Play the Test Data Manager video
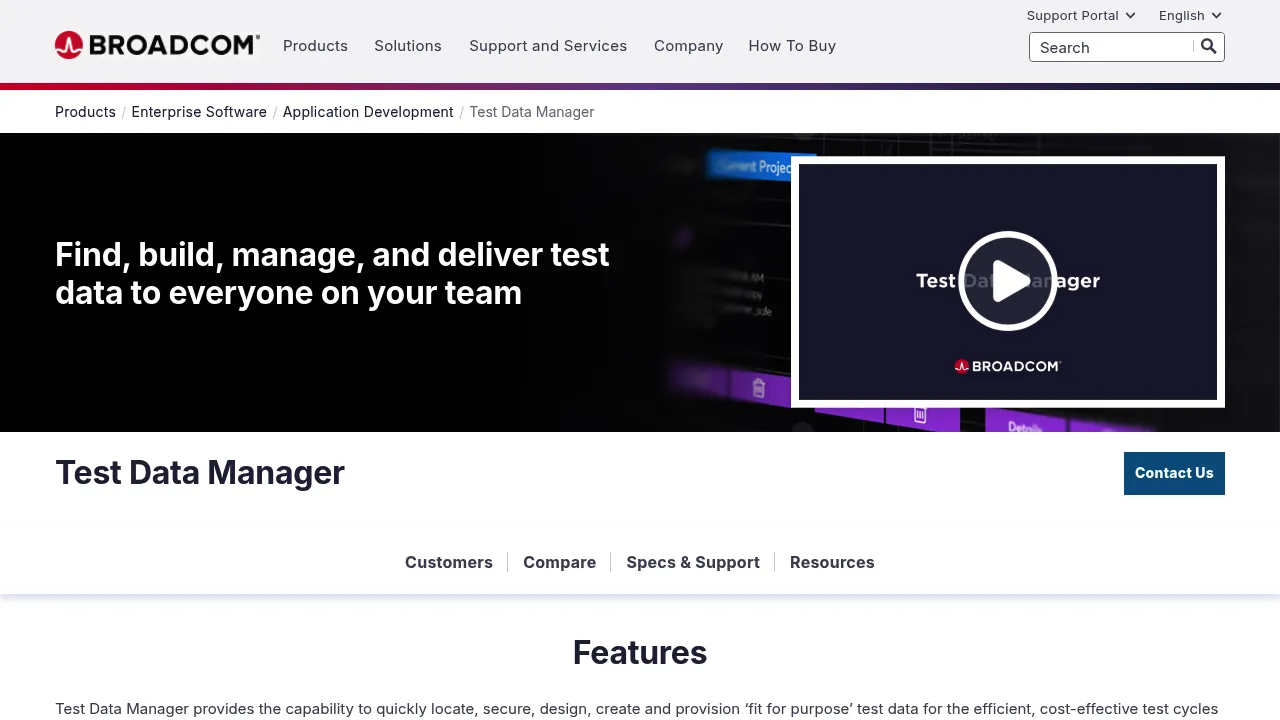The image size is (1280, 720). click(x=1008, y=281)
